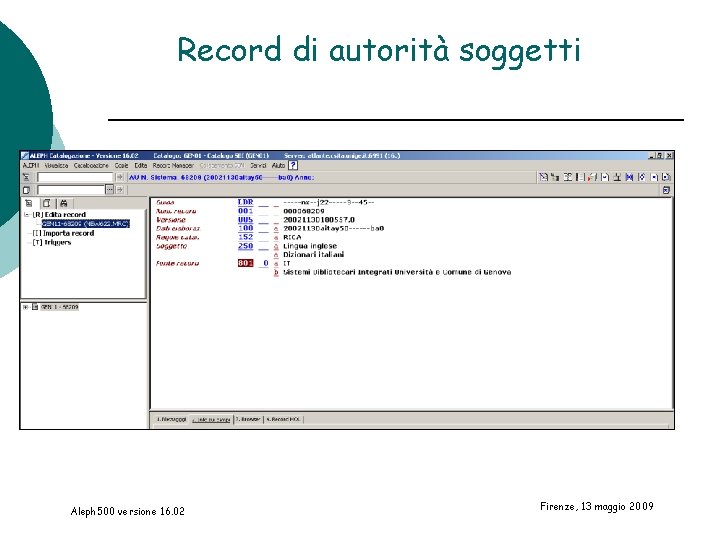Switch to the 4. Record HOL tab
The height and width of the screenshot is (540, 720).
pyautogui.click(x=283, y=419)
